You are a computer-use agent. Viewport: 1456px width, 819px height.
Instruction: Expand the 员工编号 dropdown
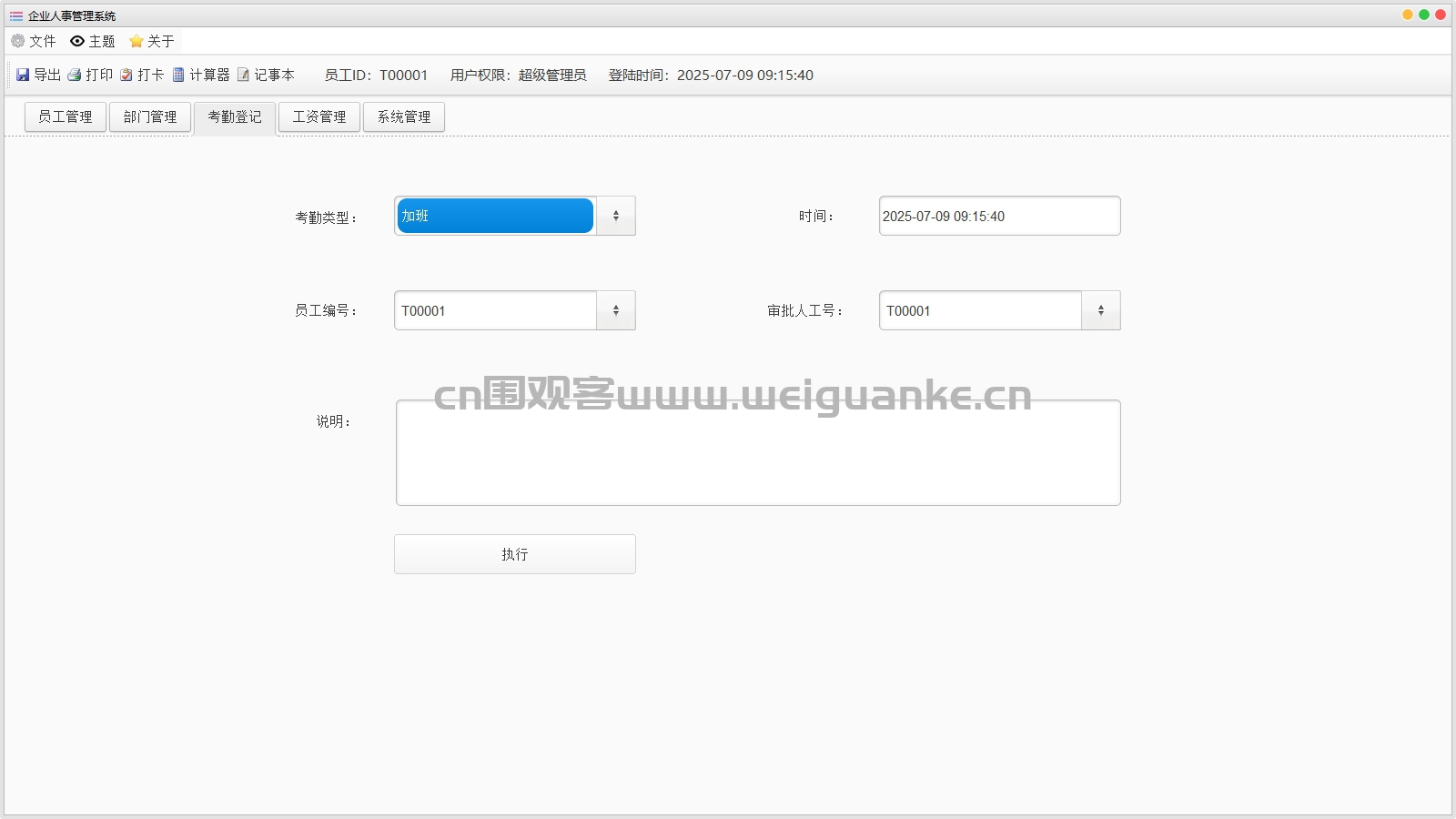pos(616,310)
